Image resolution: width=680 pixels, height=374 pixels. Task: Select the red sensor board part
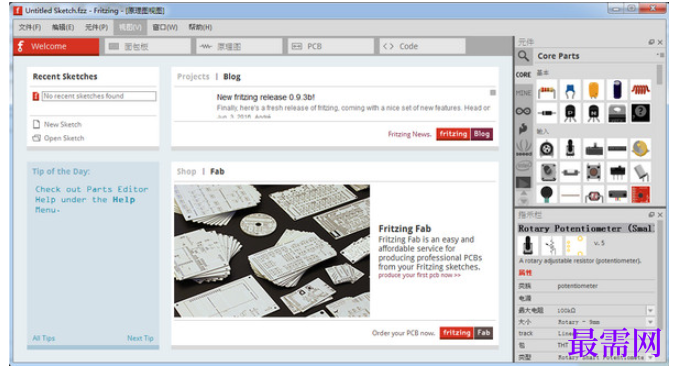[x=641, y=194]
